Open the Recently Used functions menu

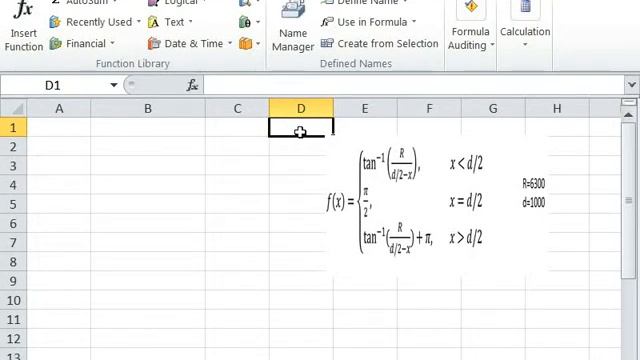pos(95,22)
